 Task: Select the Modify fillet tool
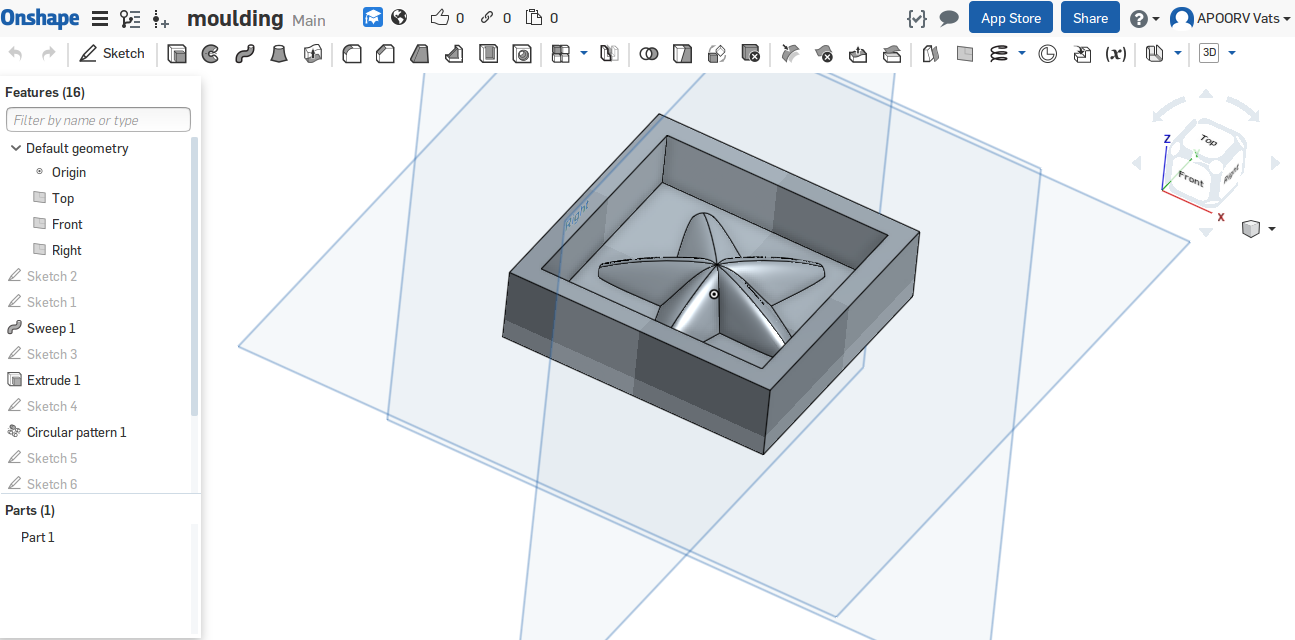point(790,54)
